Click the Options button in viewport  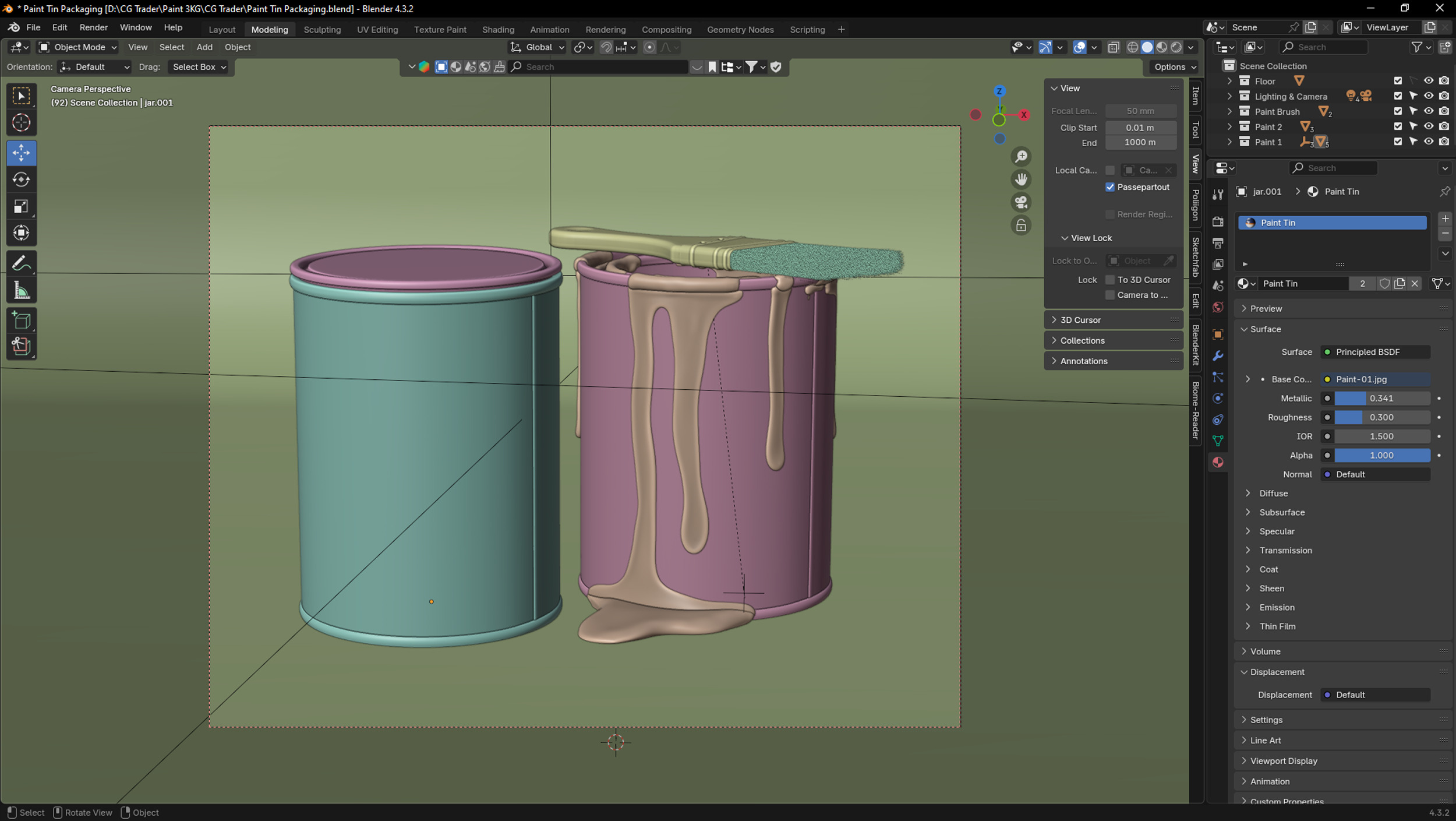coord(1174,67)
